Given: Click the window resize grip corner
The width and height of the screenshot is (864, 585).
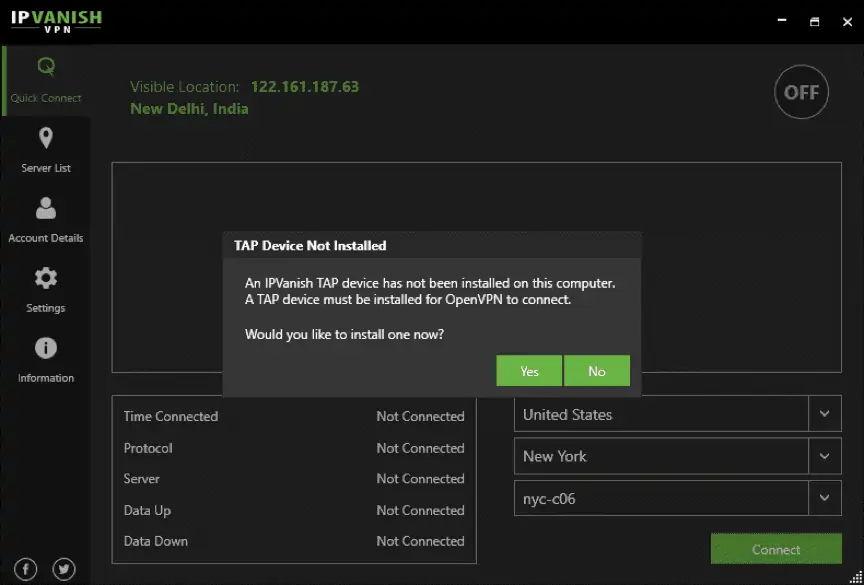Looking at the screenshot, I should (x=856, y=577).
